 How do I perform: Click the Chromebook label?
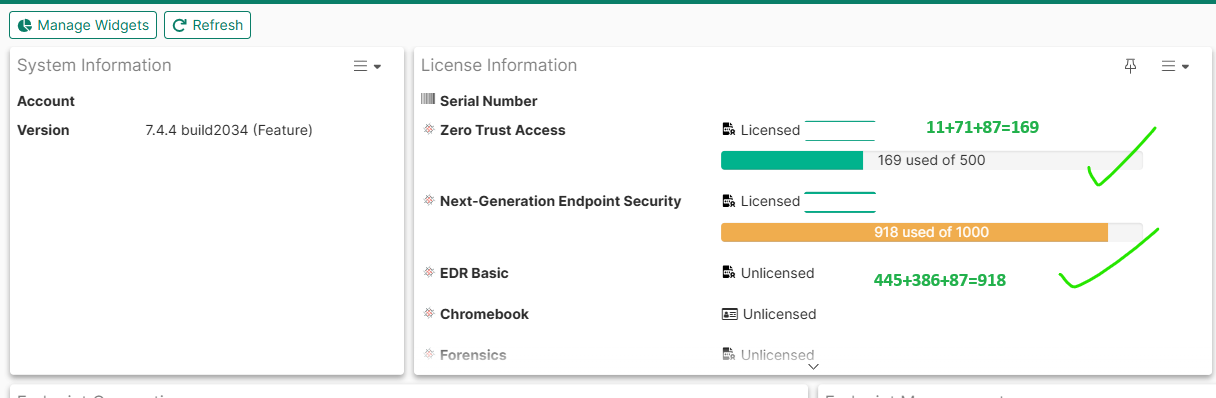point(484,314)
